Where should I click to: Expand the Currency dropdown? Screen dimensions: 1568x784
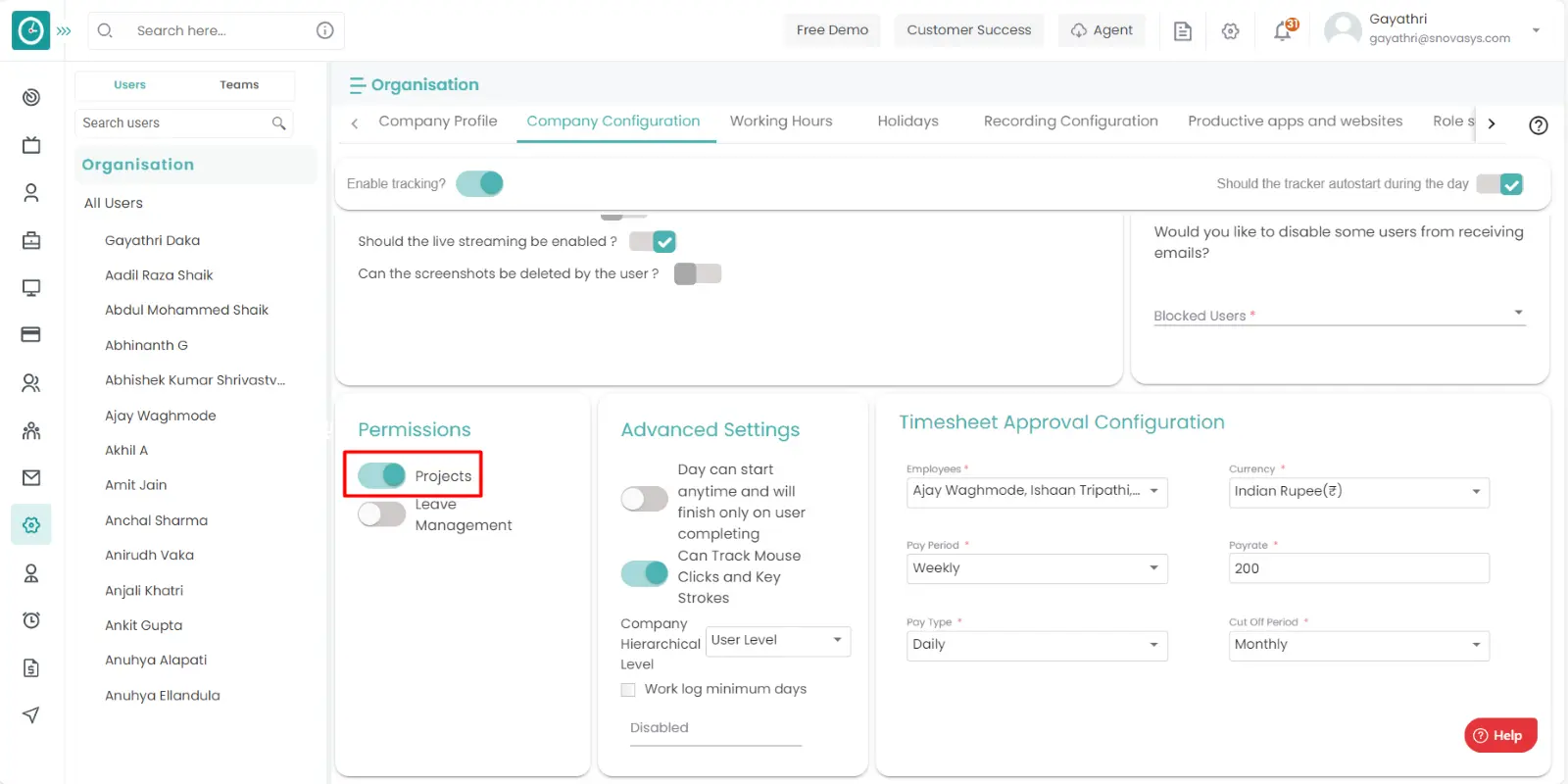click(x=1358, y=492)
